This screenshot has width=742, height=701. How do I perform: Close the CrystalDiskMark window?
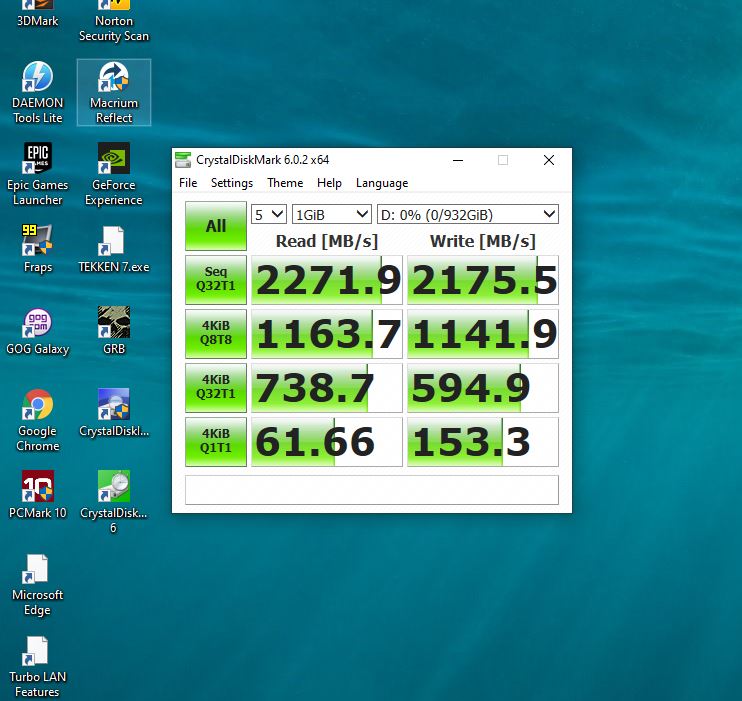point(549,160)
